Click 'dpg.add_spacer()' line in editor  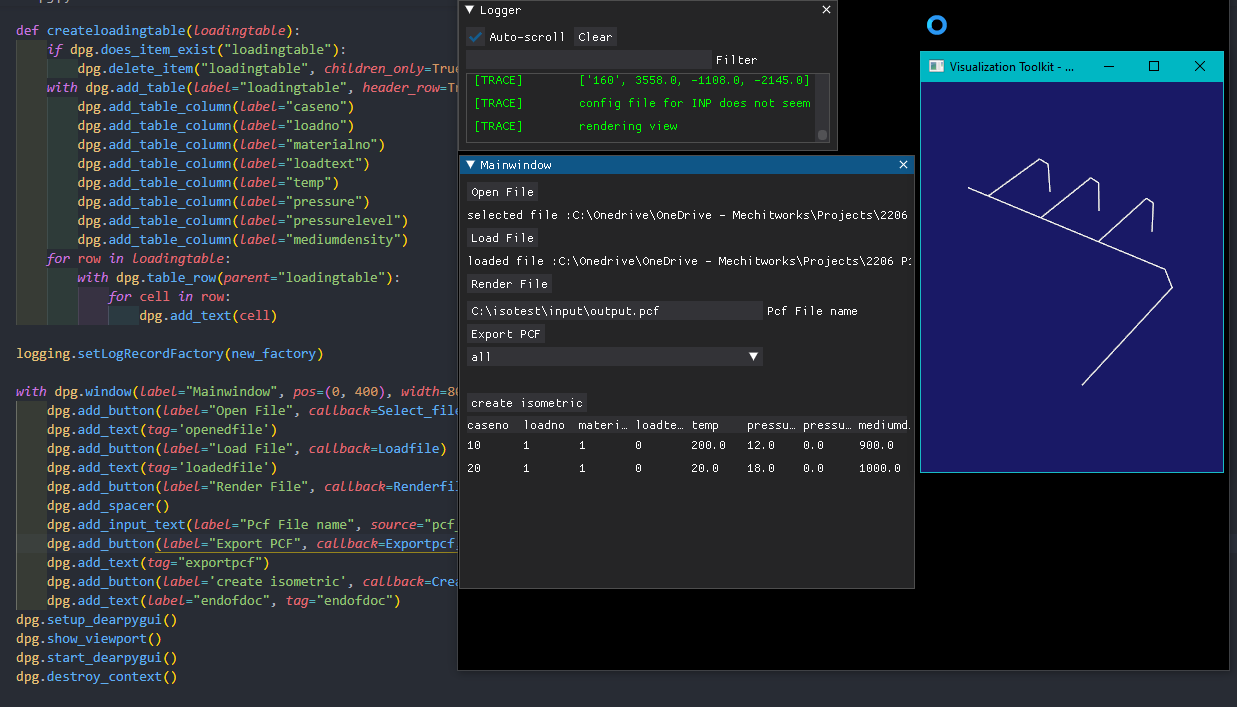tap(108, 505)
